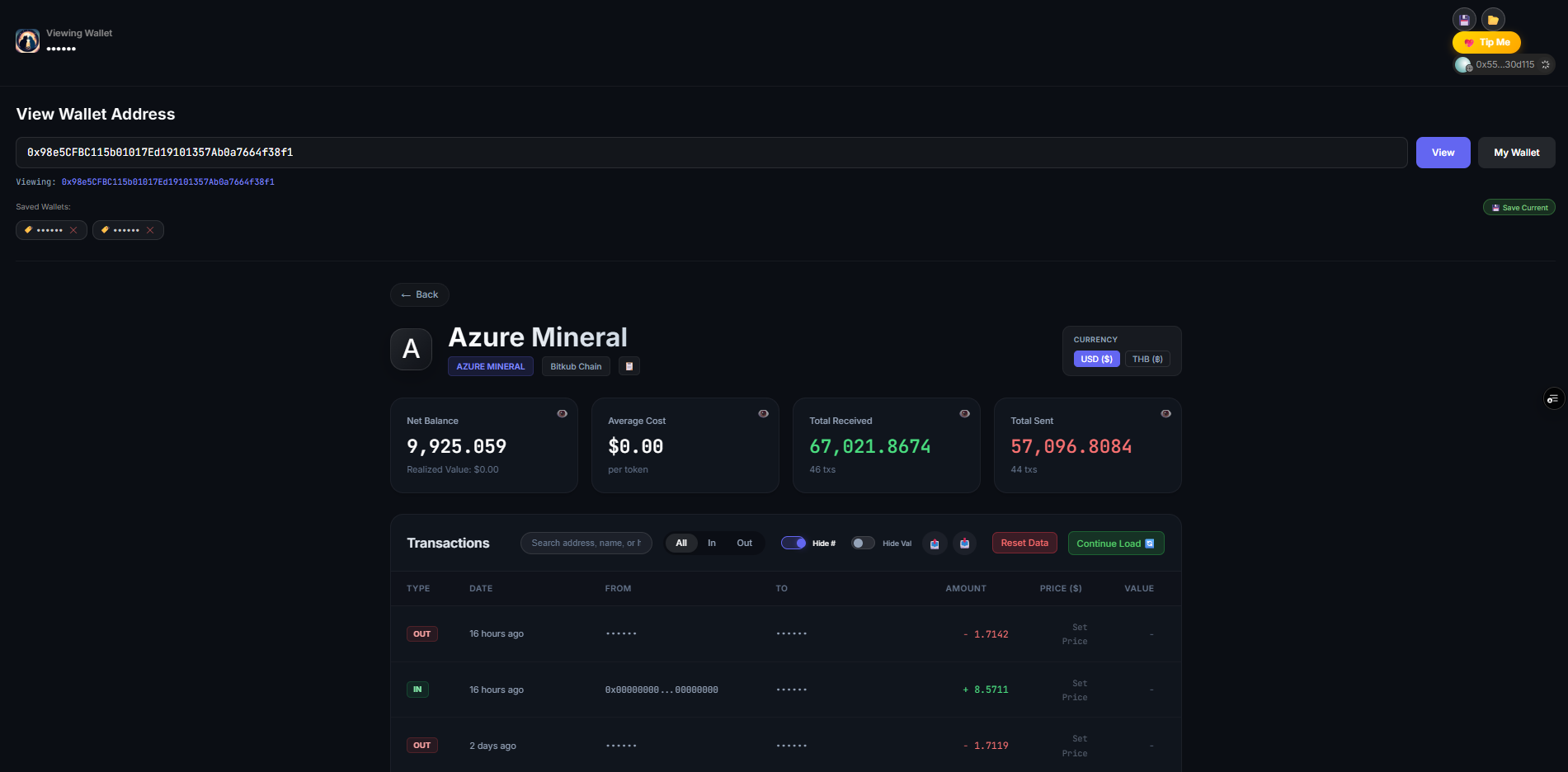
Task: Click the Tip Me button
Action: coord(1486,42)
